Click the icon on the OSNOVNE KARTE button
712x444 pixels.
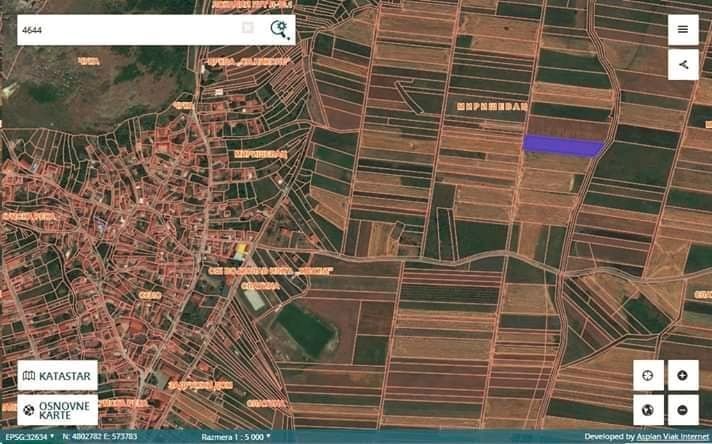tap(29, 410)
